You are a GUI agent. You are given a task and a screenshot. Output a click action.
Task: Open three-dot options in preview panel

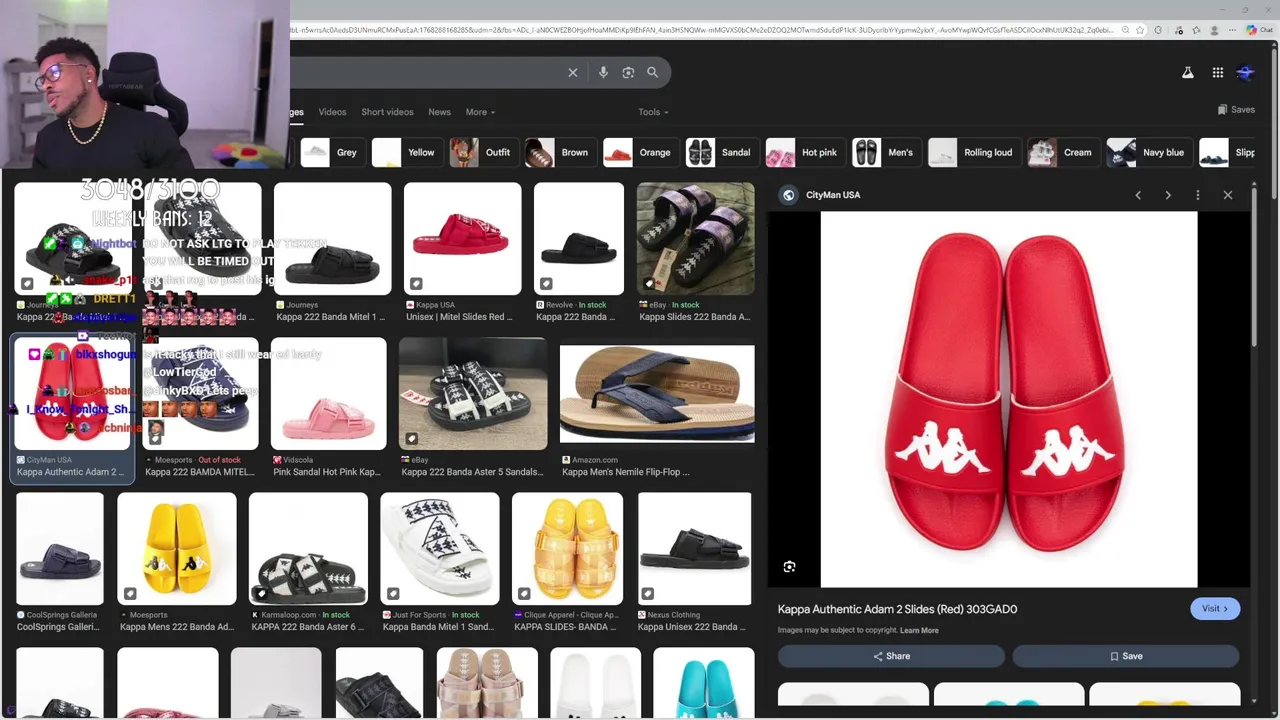[x=1198, y=195]
